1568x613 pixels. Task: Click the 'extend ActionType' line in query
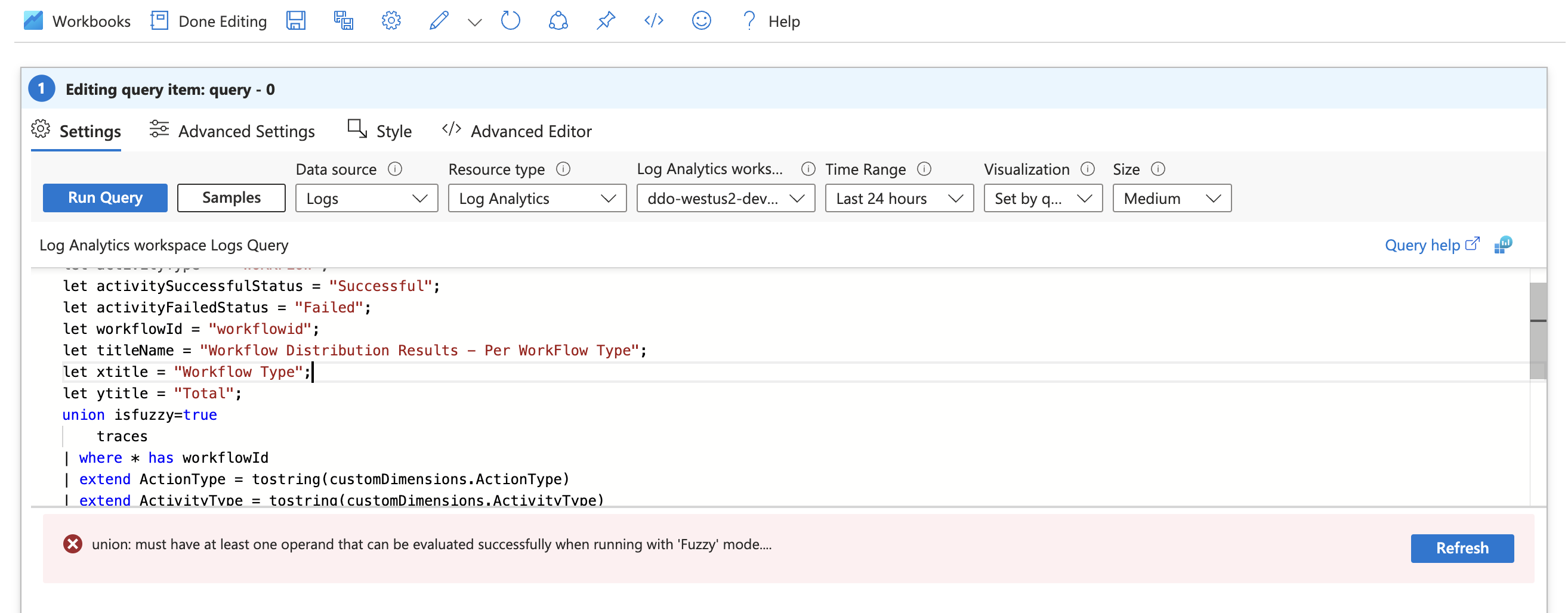(316, 479)
